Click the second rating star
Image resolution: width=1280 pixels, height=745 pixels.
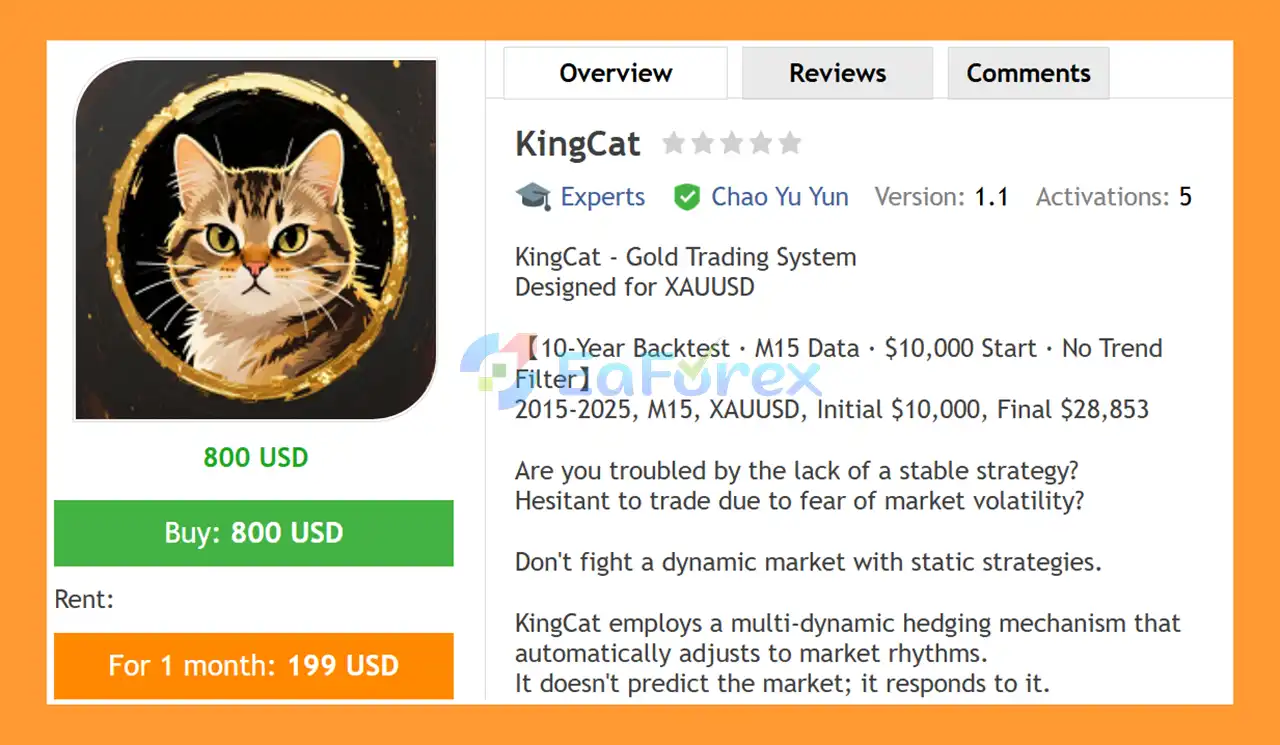pos(703,144)
